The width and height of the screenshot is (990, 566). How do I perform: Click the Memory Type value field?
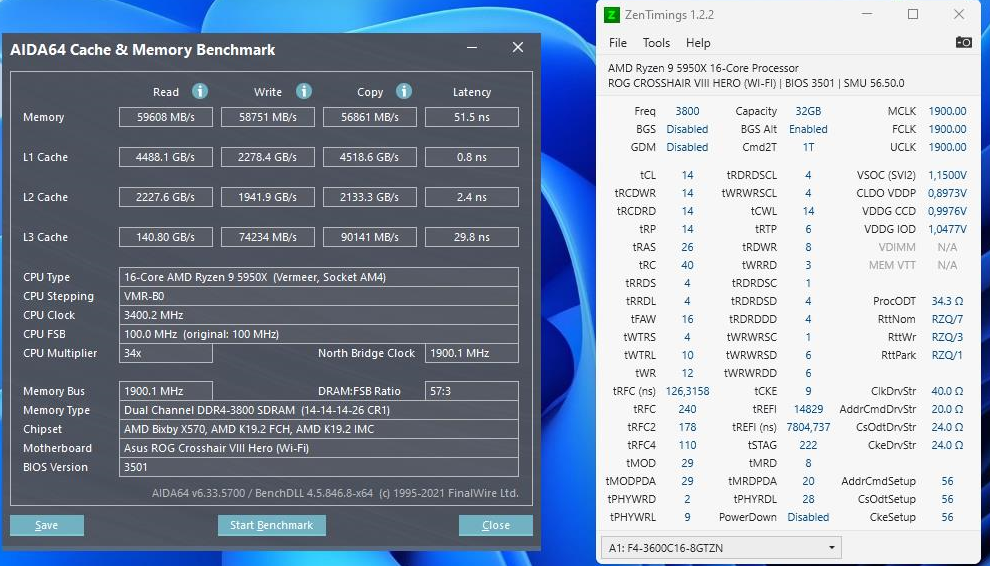click(318, 410)
